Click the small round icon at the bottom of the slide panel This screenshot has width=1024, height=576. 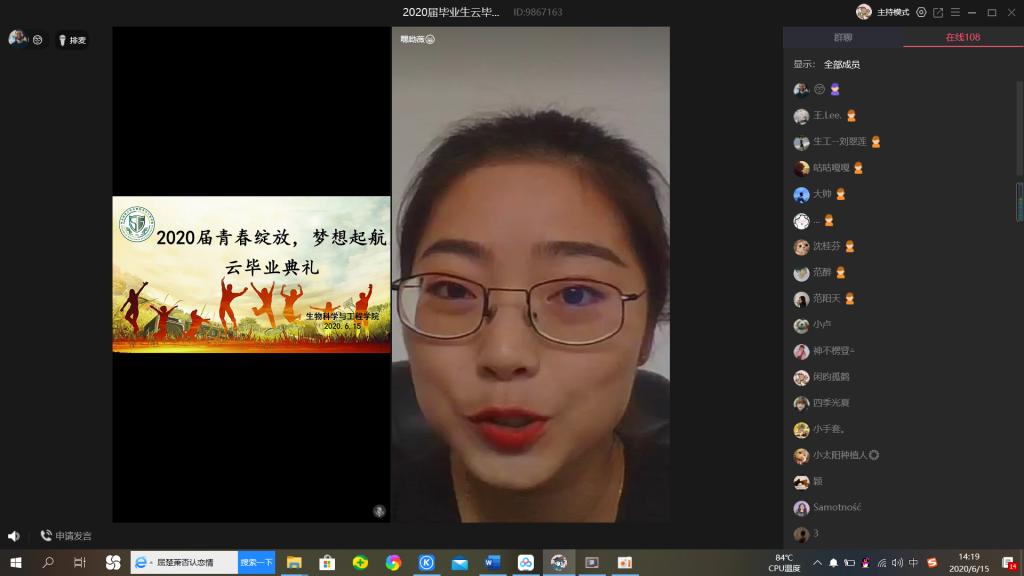(x=379, y=511)
